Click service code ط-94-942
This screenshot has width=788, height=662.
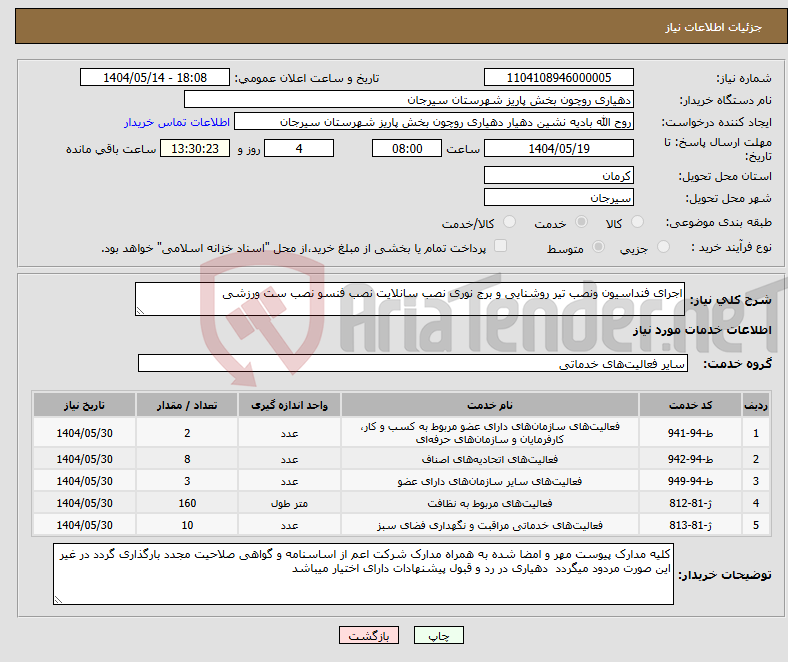pos(691,459)
